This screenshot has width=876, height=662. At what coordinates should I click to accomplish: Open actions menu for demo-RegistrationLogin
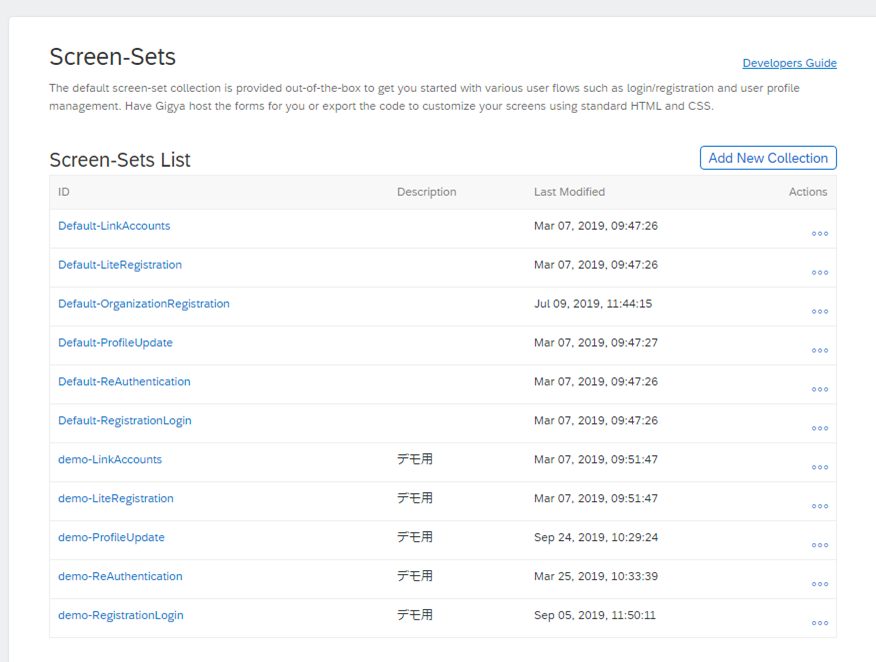click(820, 623)
